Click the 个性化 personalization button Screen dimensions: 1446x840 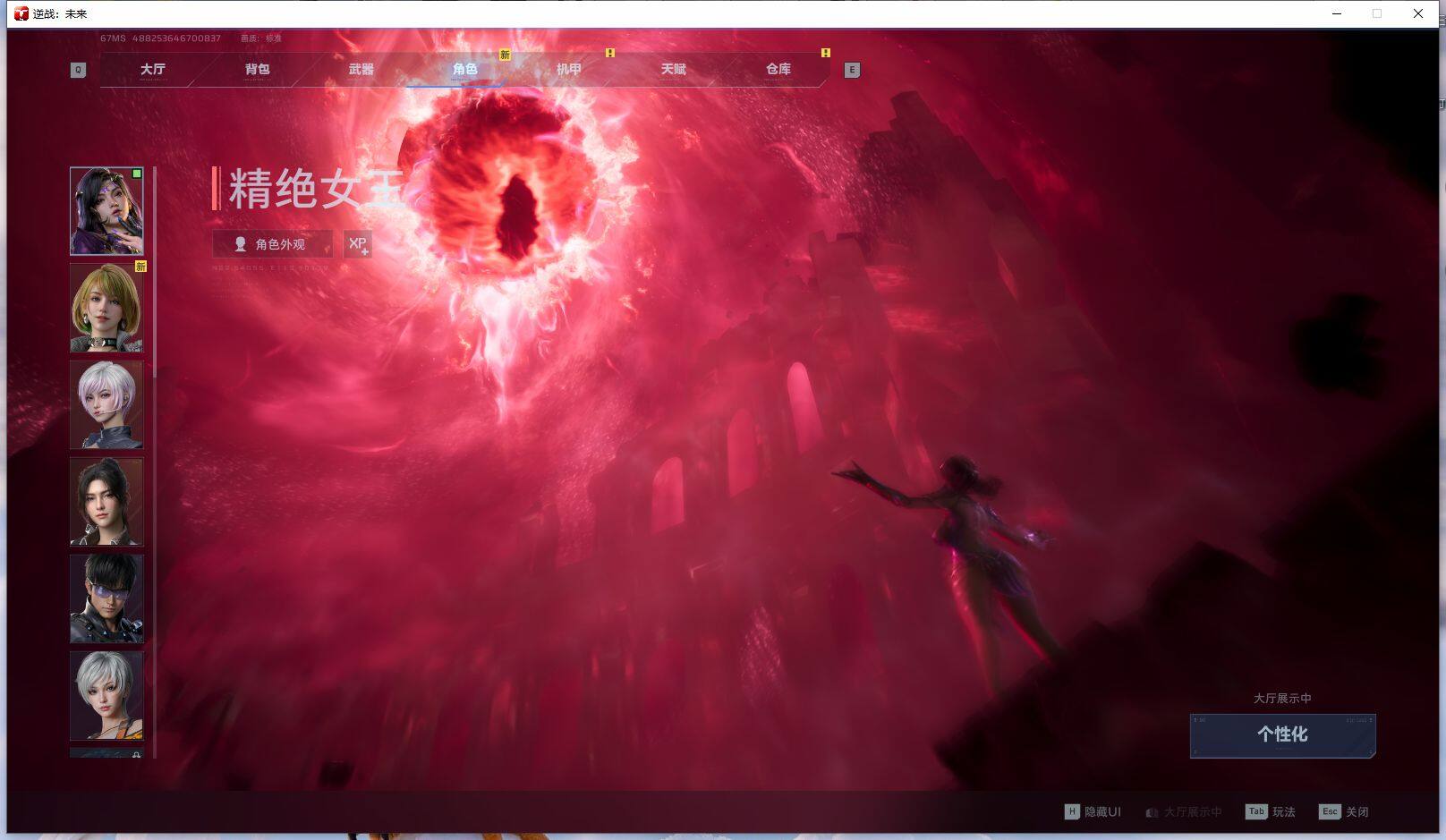click(1282, 734)
